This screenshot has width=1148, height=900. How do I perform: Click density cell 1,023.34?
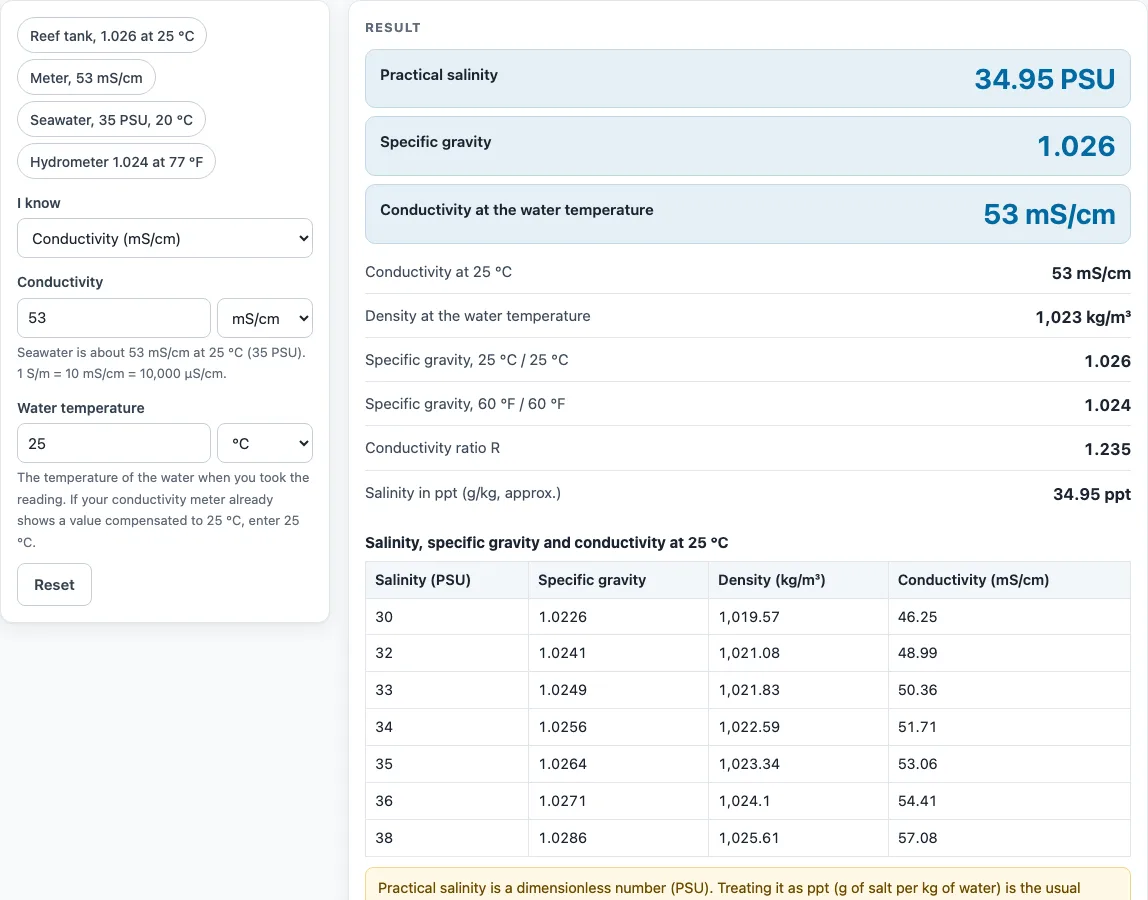[x=798, y=764]
